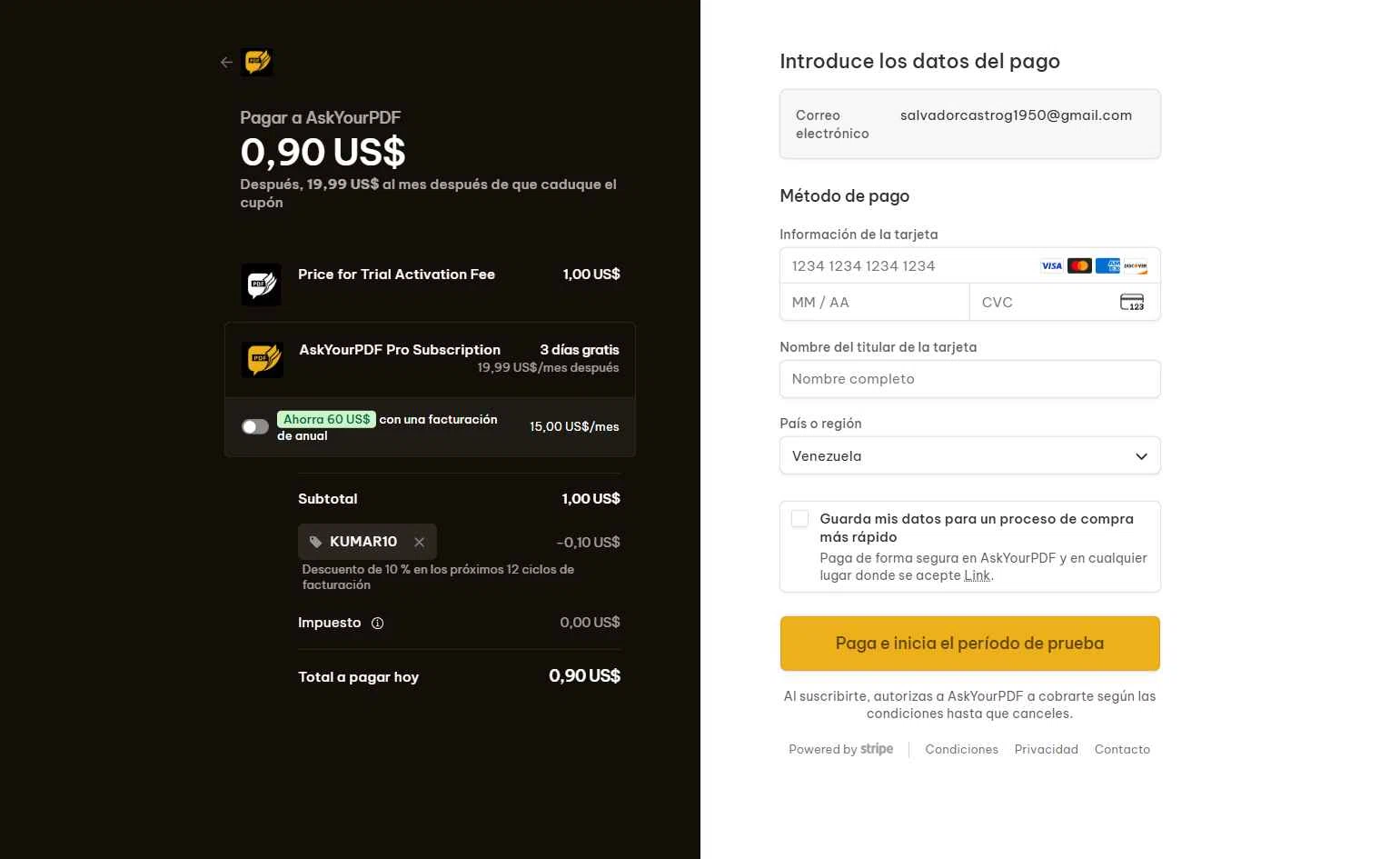
Task: Click the Nombre completo field
Action: 970,379
